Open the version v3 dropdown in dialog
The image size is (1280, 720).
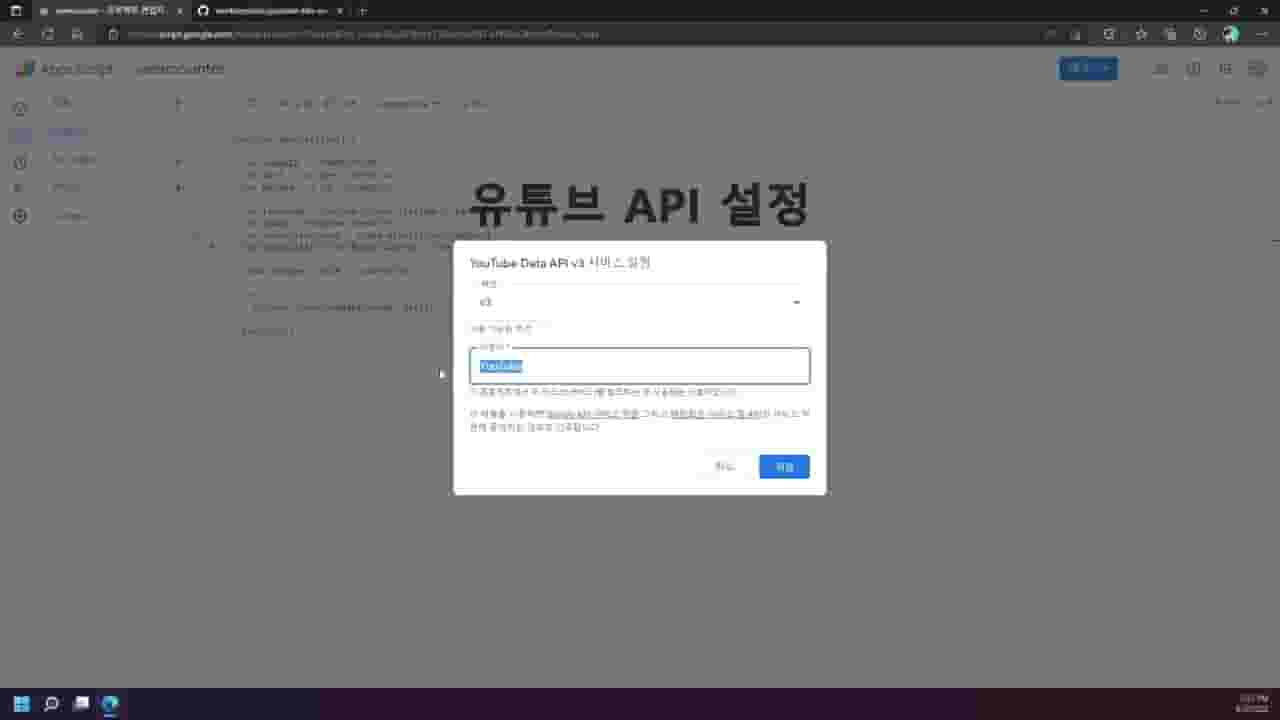click(x=640, y=302)
